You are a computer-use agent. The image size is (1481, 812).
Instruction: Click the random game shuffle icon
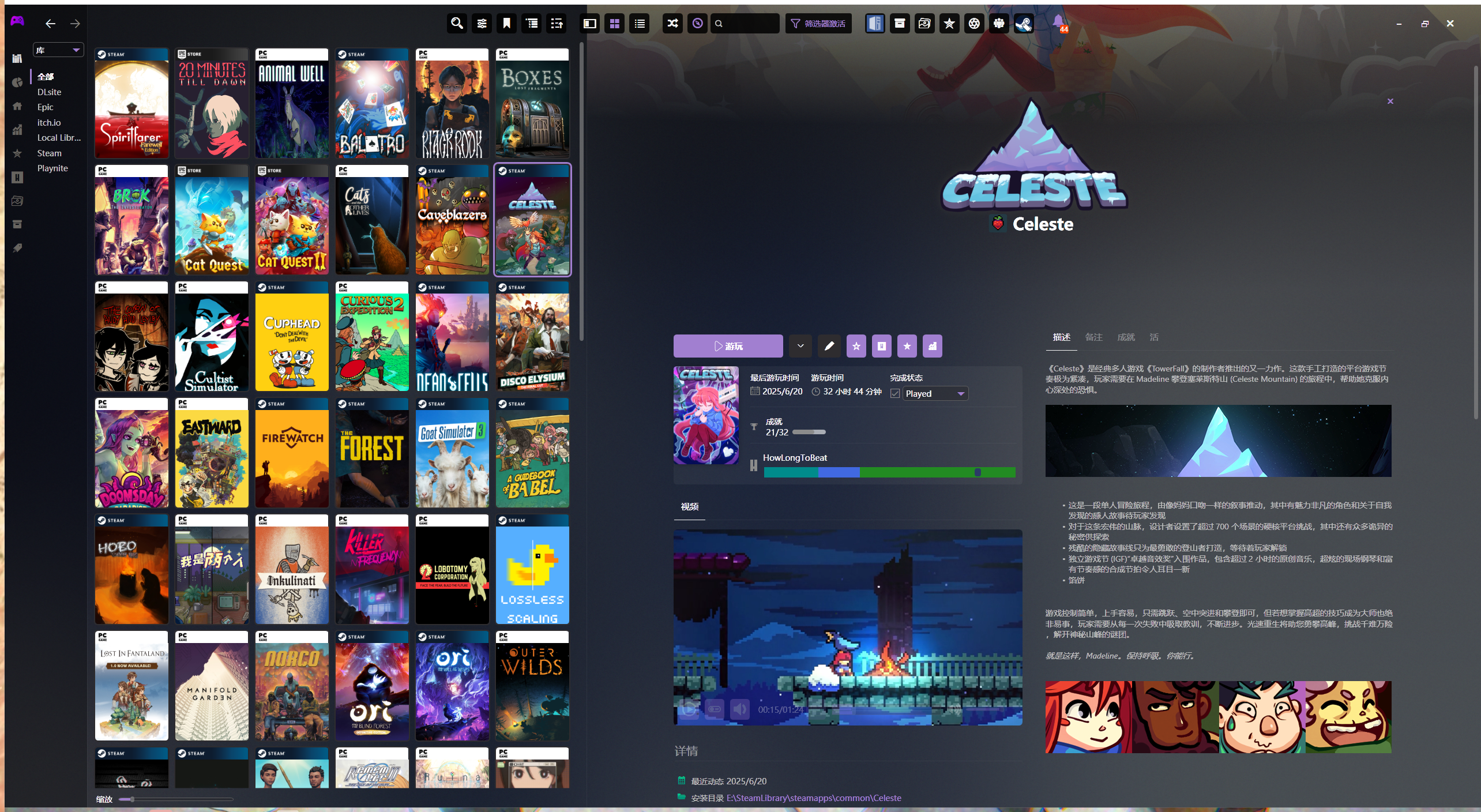point(672,24)
